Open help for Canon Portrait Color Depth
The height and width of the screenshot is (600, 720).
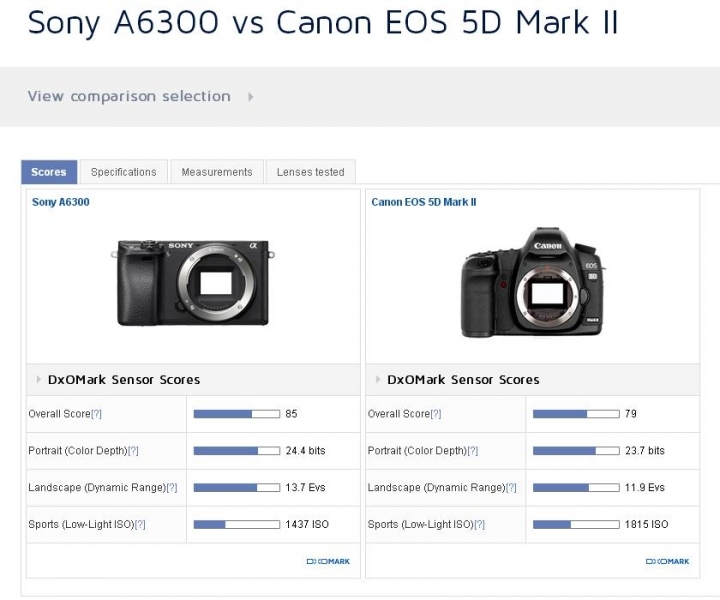coord(472,451)
